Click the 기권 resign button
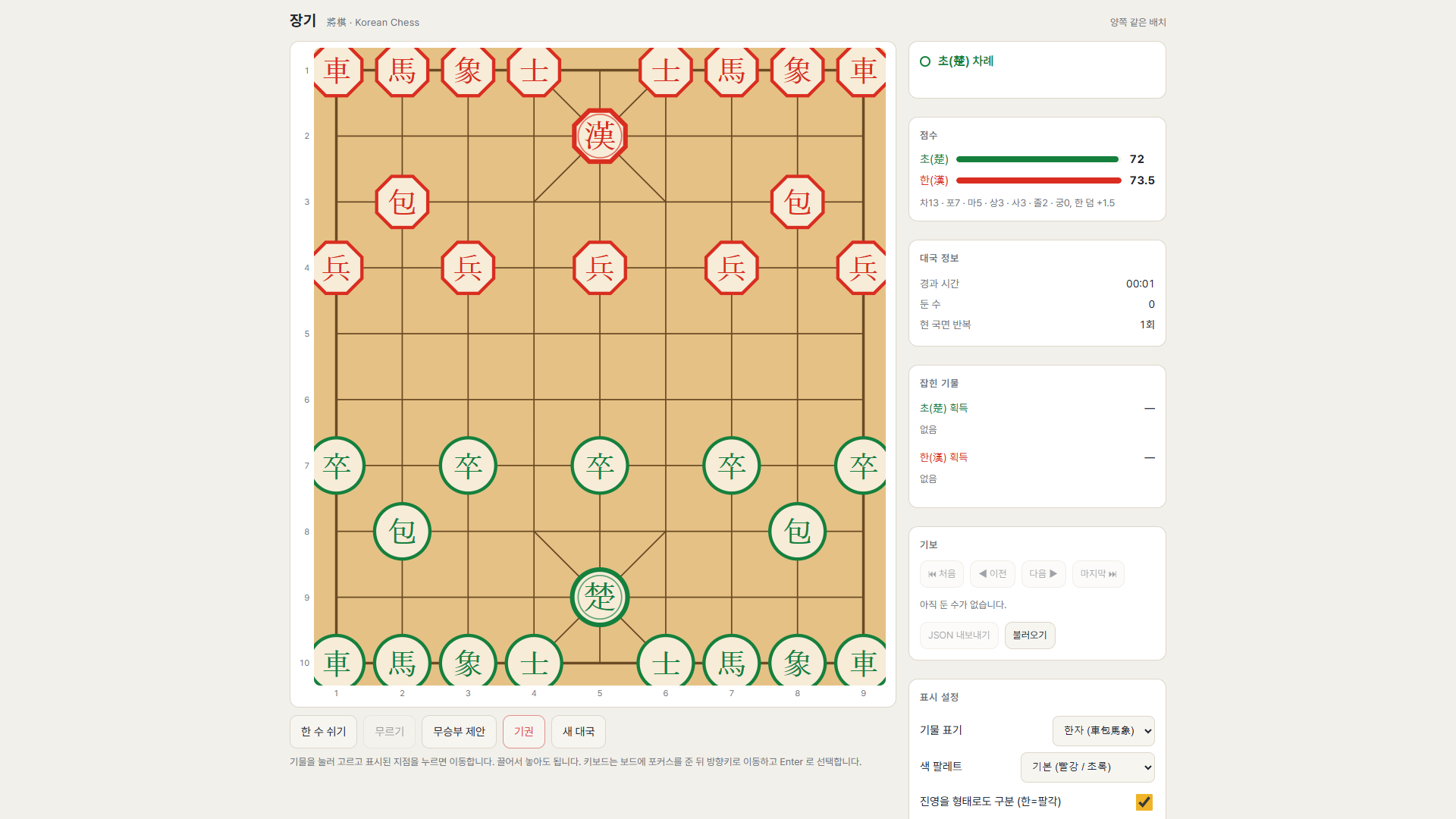The height and width of the screenshot is (819, 1456). [524, 731]
